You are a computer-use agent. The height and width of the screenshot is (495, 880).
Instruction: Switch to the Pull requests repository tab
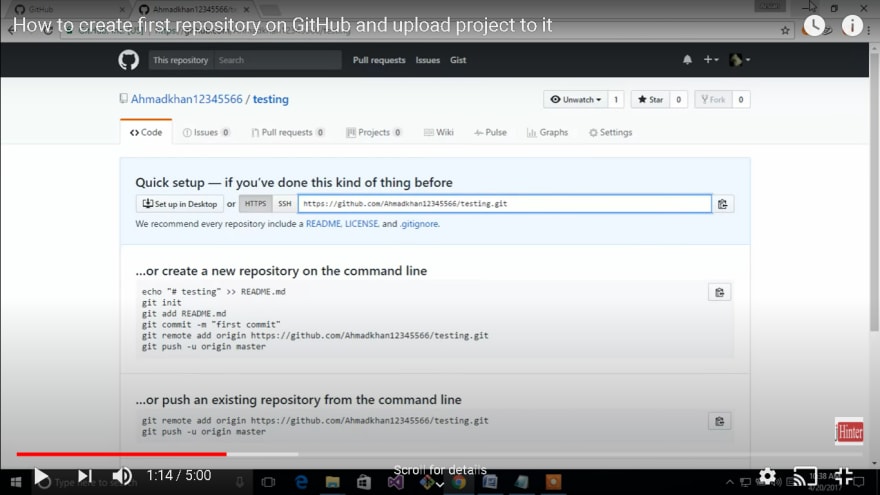point(287,132)
